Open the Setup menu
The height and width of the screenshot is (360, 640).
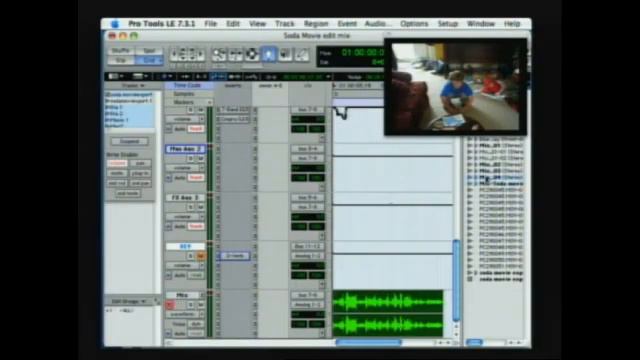point(448,24)
